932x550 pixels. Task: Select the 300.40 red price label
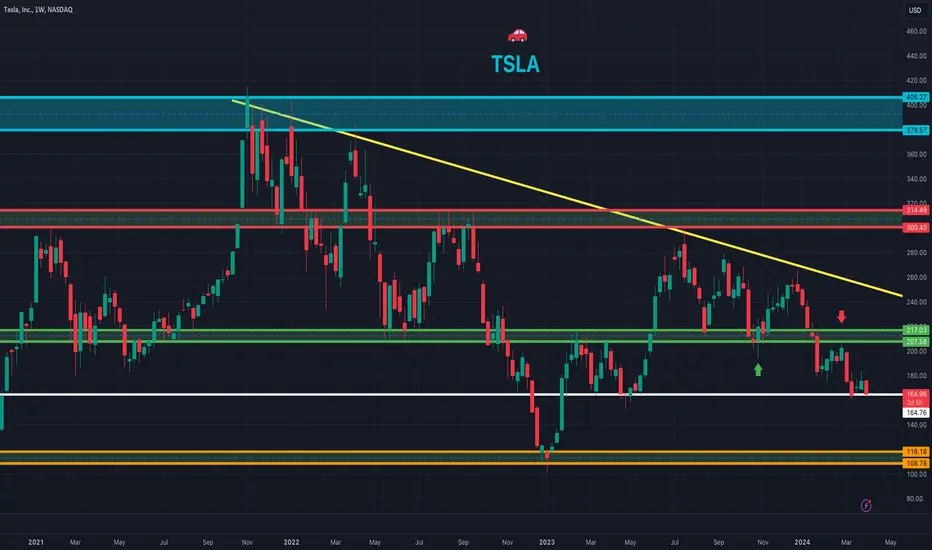coord(915,228)
